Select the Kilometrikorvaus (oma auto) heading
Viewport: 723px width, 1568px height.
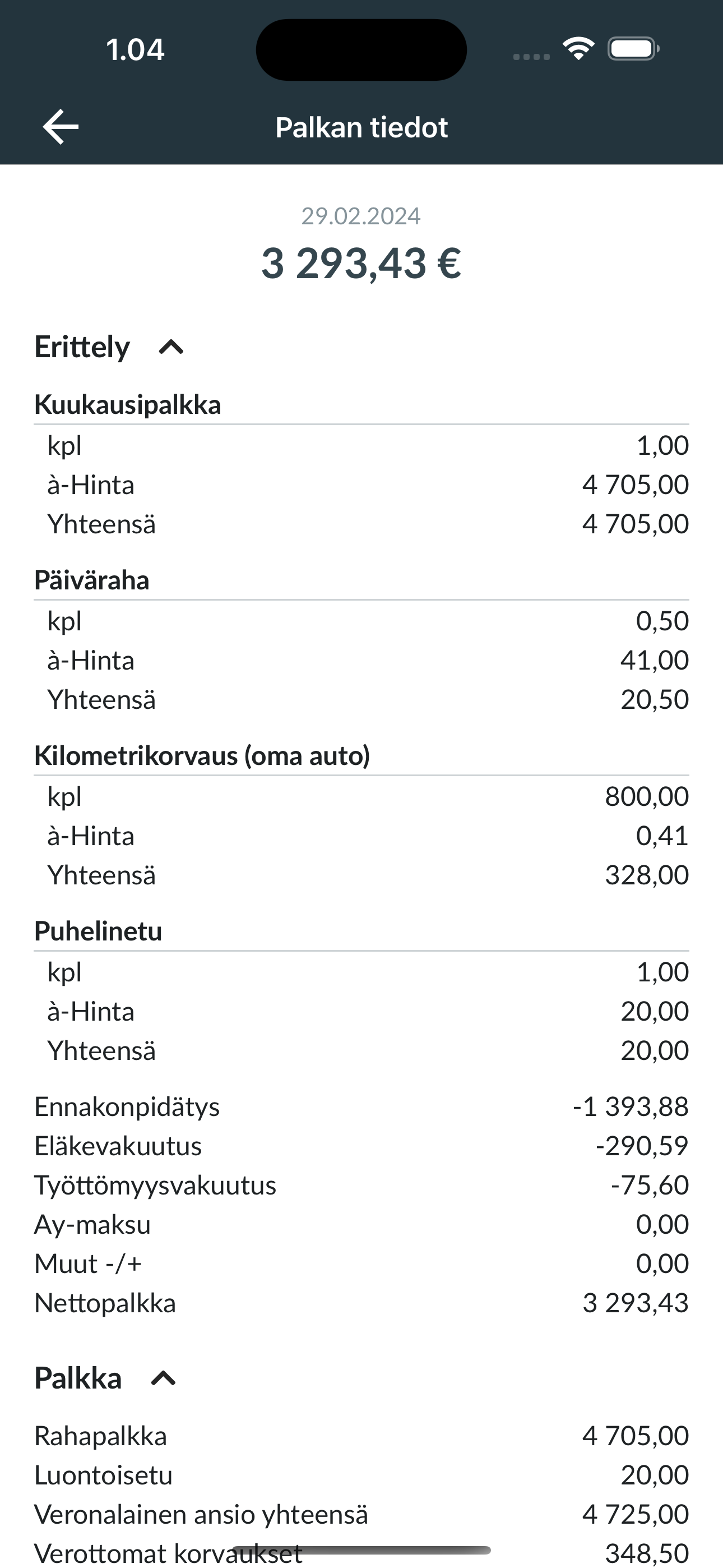click(x=202, y=755)
